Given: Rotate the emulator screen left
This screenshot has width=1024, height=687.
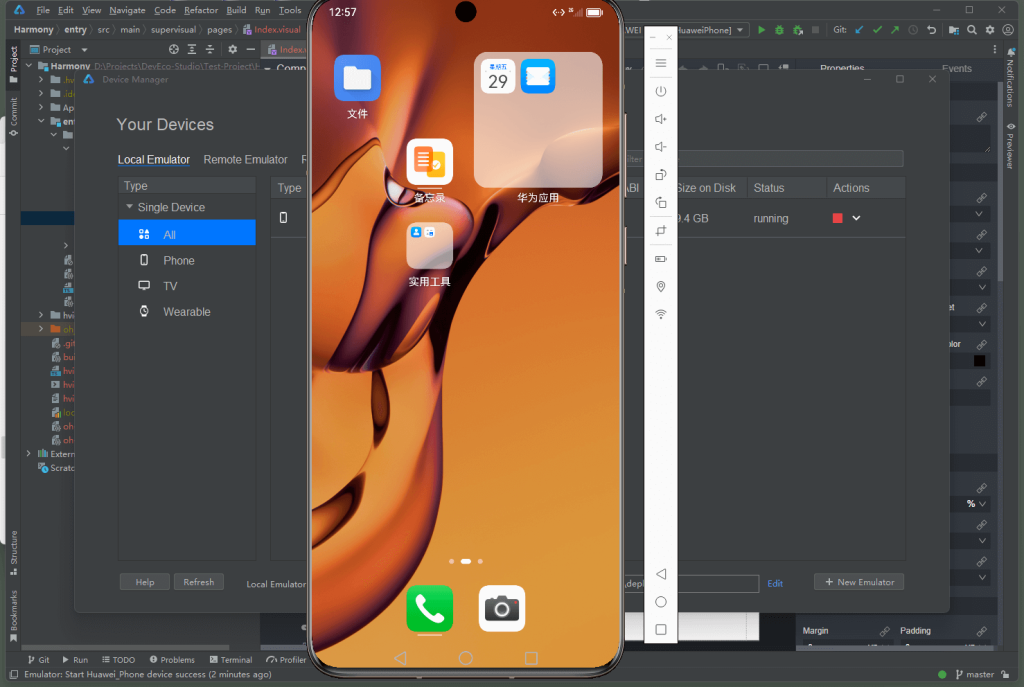Looking at the screenshot, I should pos(661,175).
